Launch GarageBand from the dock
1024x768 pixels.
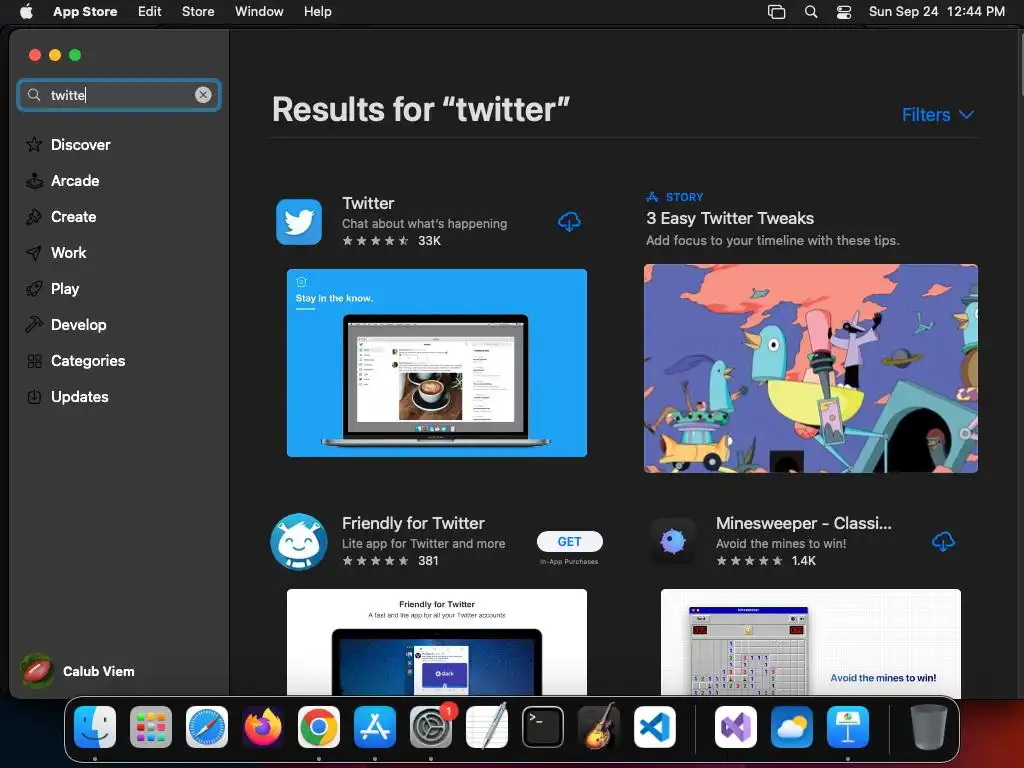coord(599,726)
